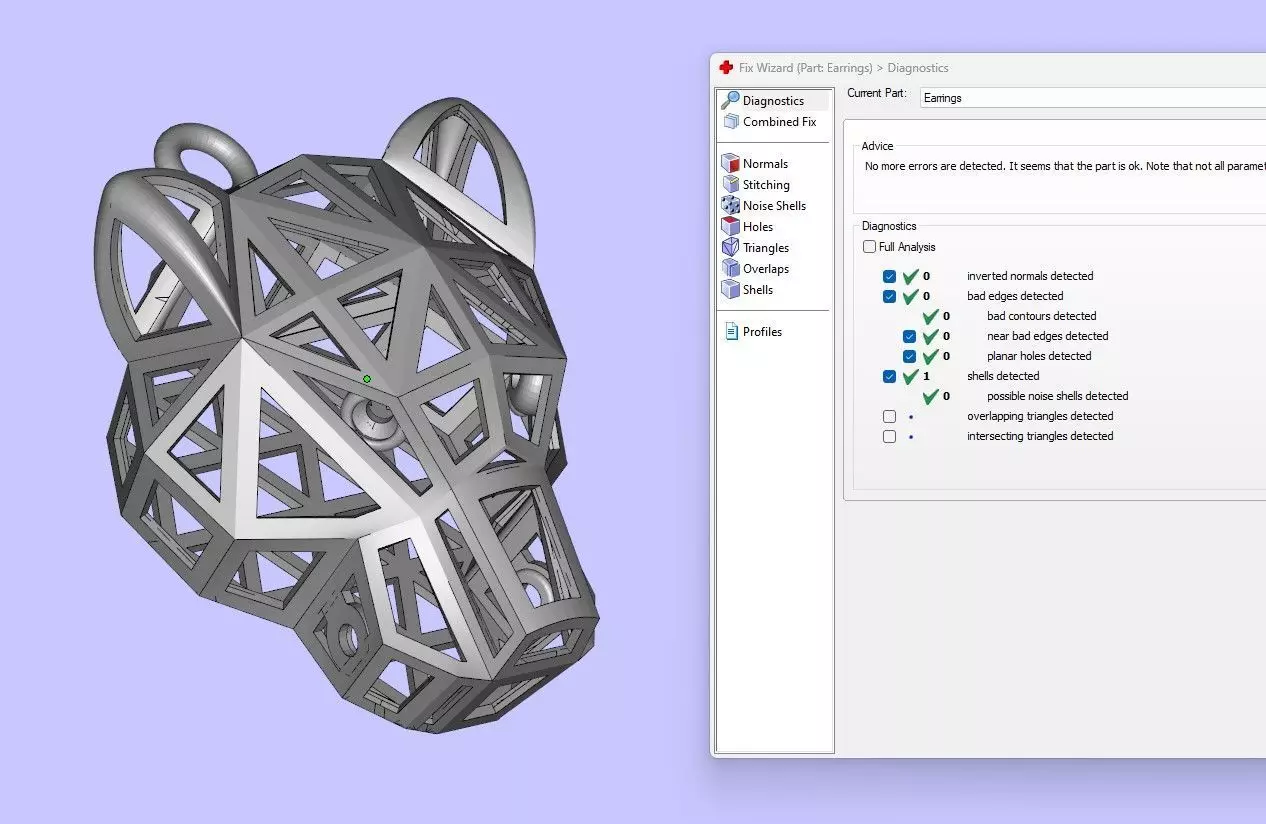This screenshot has height=824, width=1266.
Task: Open the Current Part dropdown showing Earrings
Action: (1092, 98)
